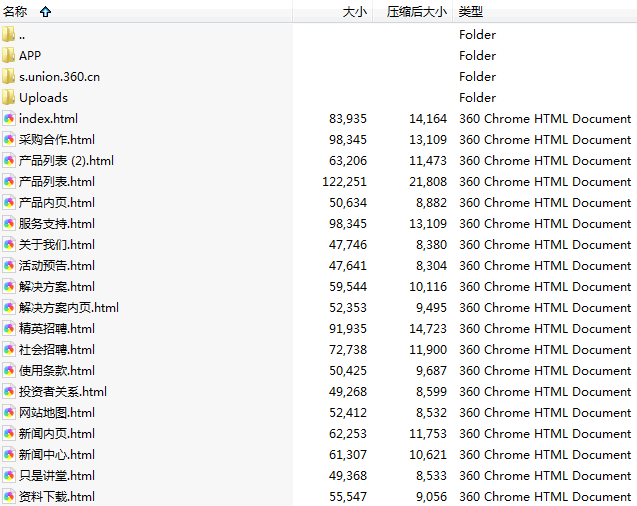Select the file name 资料下载.html
Viewport: 637px width, 506px height.
point(57,497)
